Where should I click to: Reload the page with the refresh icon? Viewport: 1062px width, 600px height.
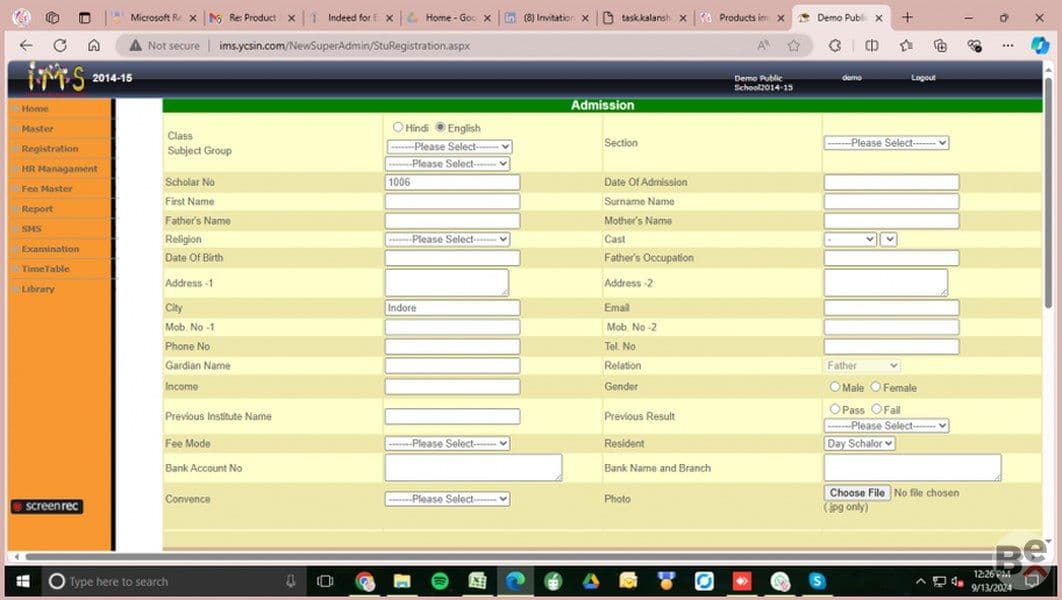tap(60, 45)
